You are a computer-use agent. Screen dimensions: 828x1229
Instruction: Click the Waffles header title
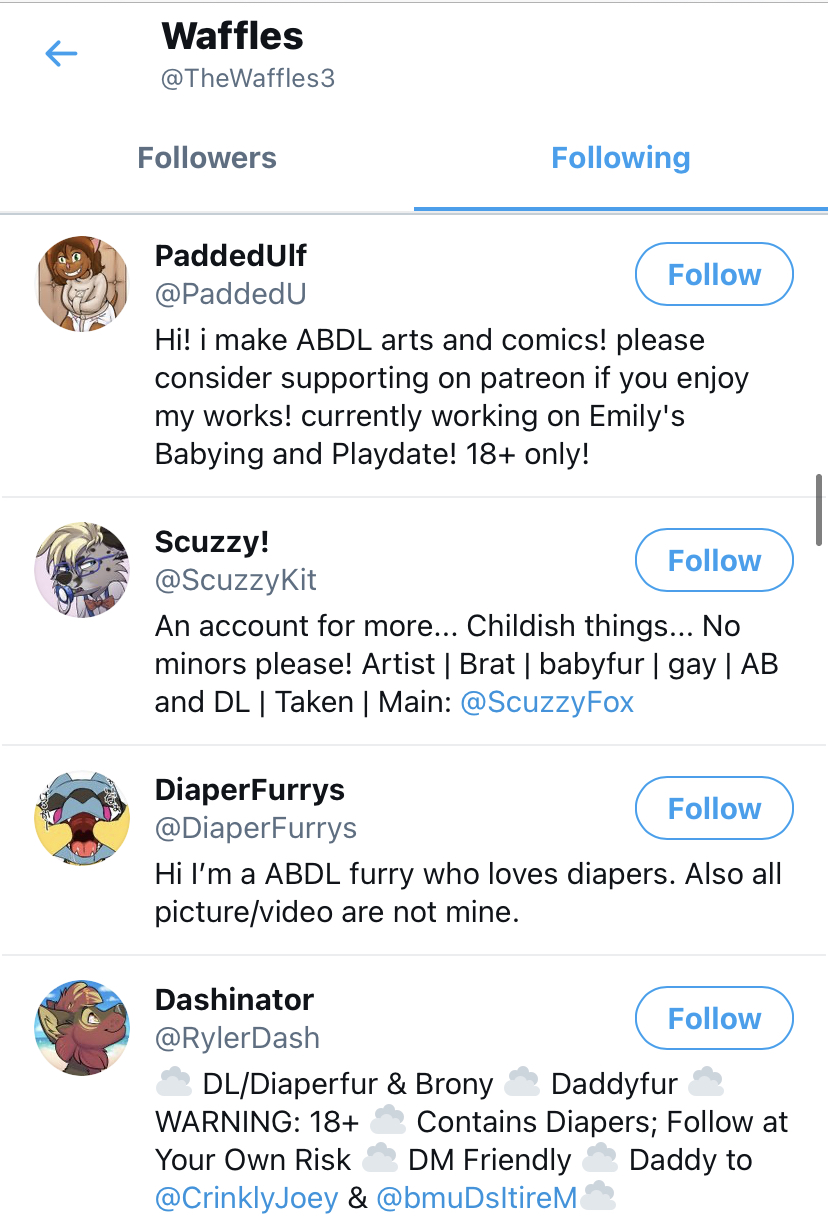(233, 37)
